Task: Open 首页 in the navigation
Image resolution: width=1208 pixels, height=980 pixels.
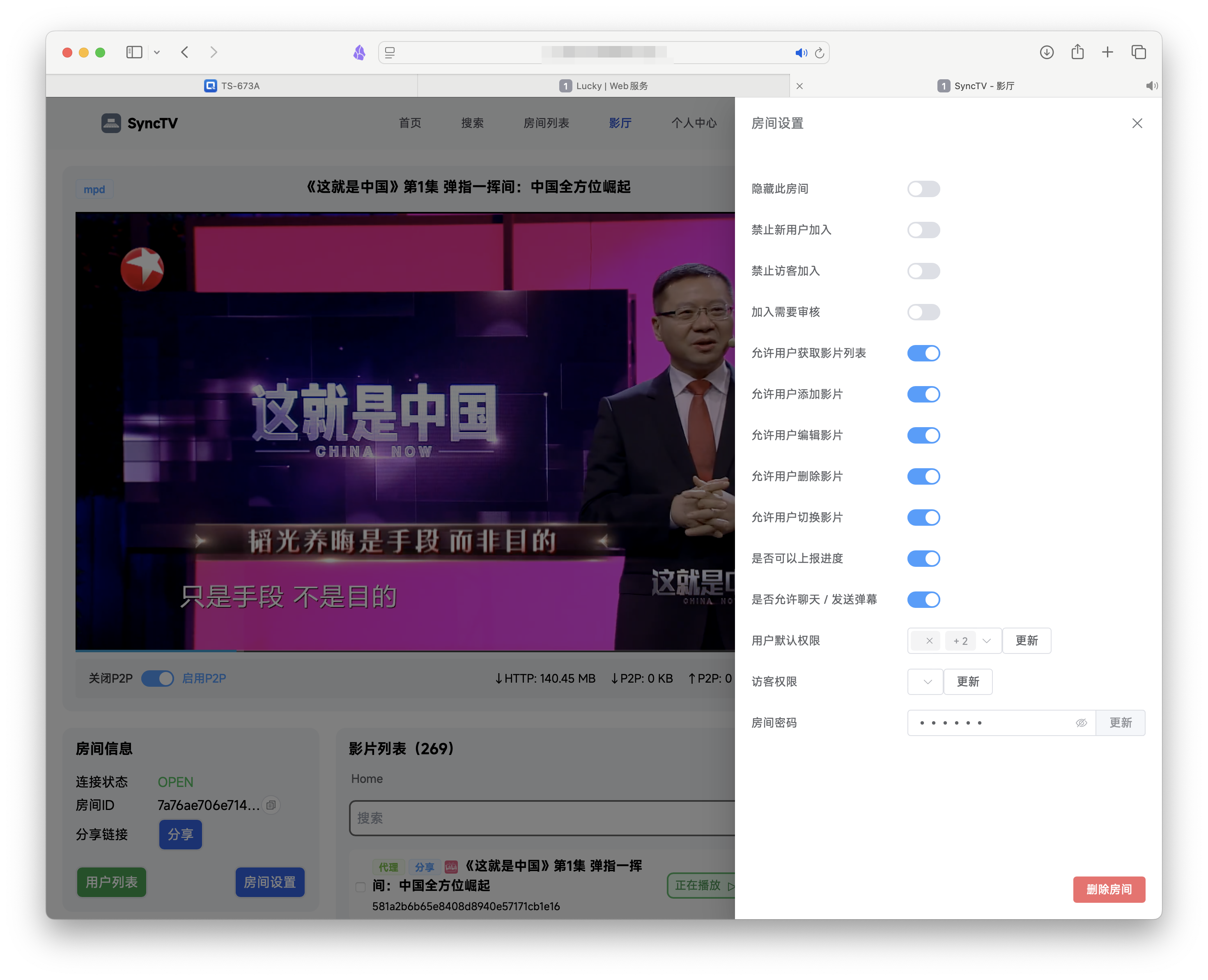Action: coord(410,123)
